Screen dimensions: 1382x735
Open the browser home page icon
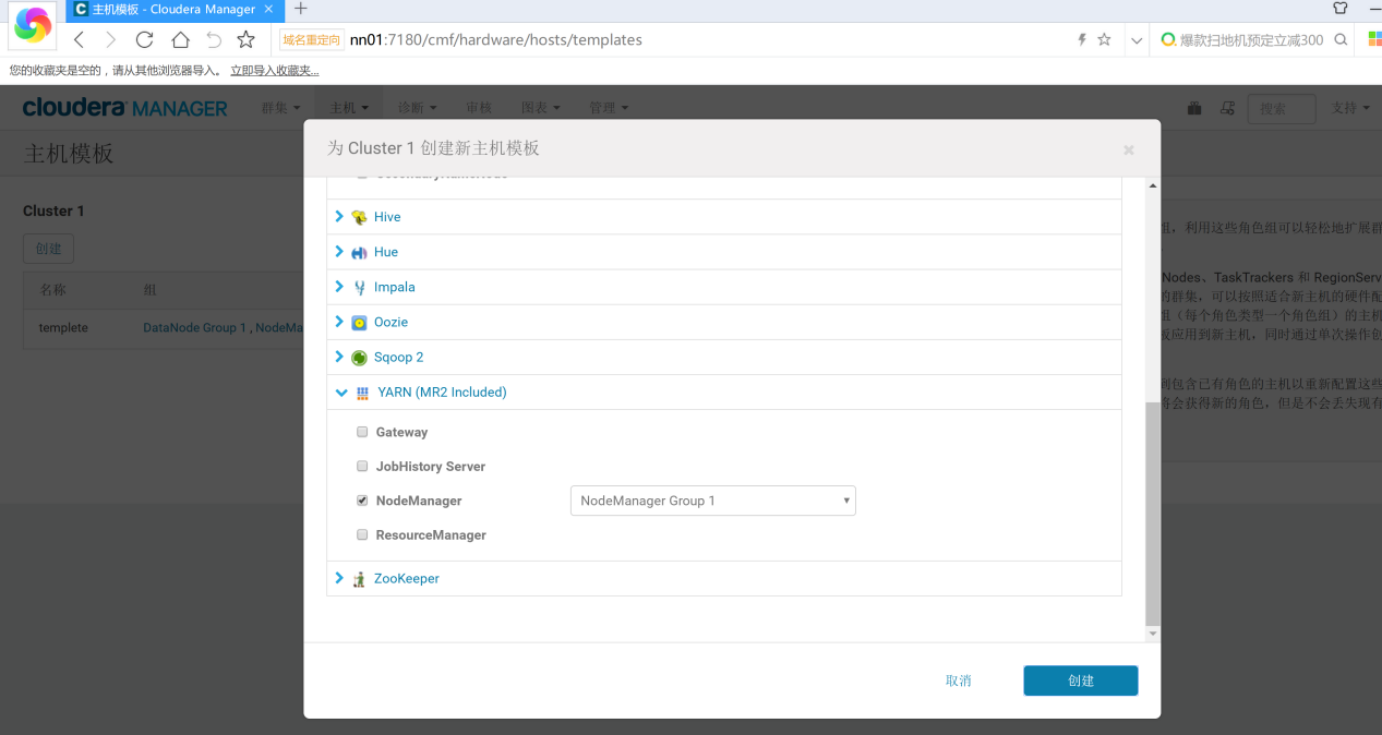click(x=180, y=40)
